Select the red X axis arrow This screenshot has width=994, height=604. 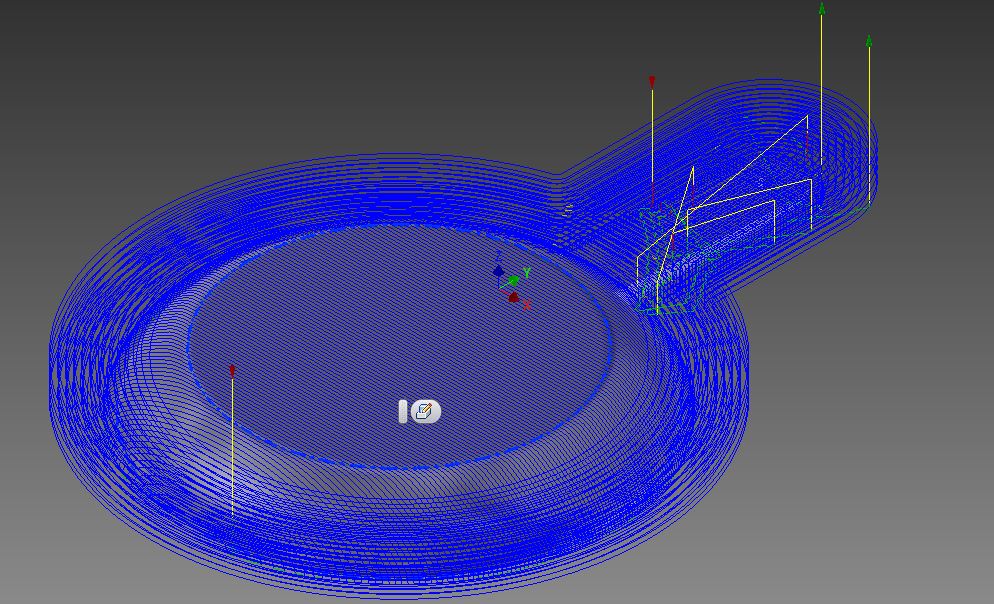(513, 297)
